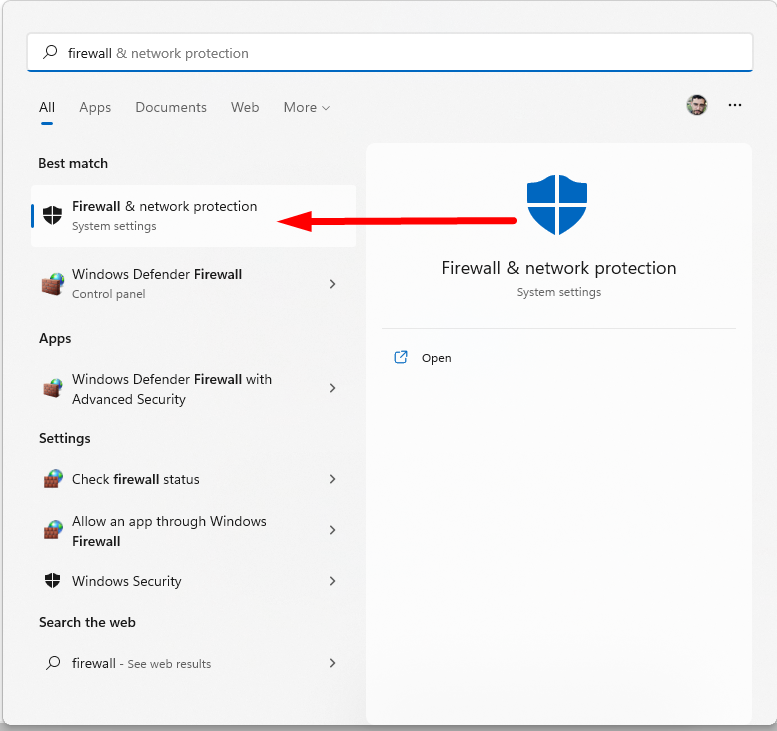Expand Windows Security result chevron
Viewport: 777px width, 731px height.
(x=333, y=581)
